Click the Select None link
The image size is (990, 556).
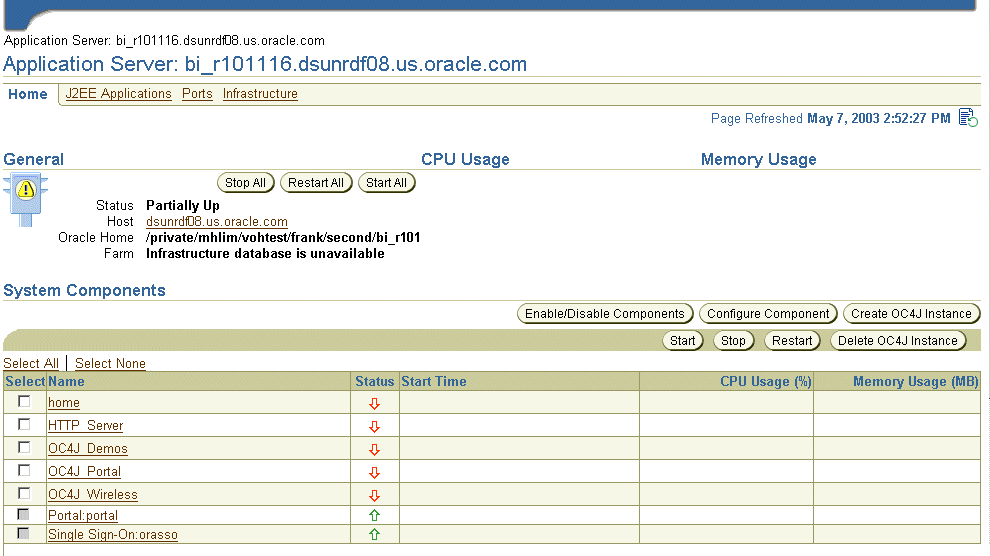110,364
